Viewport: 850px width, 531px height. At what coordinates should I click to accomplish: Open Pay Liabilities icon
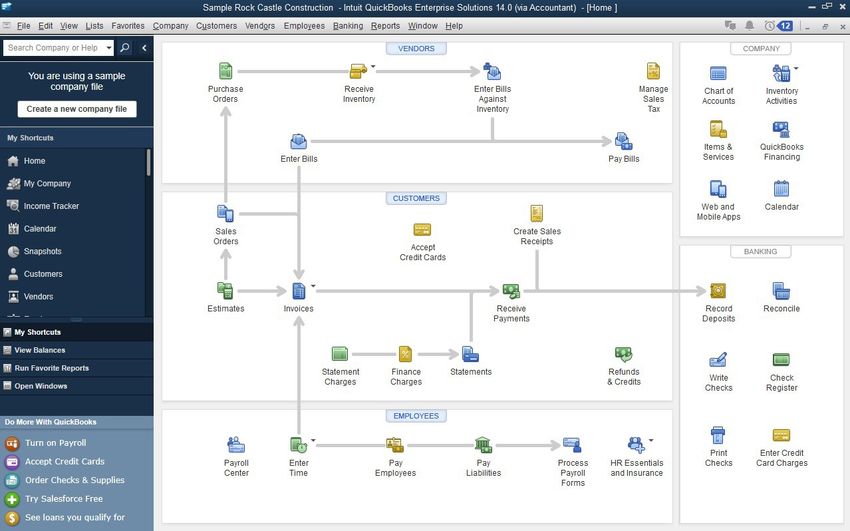(483, 445)
